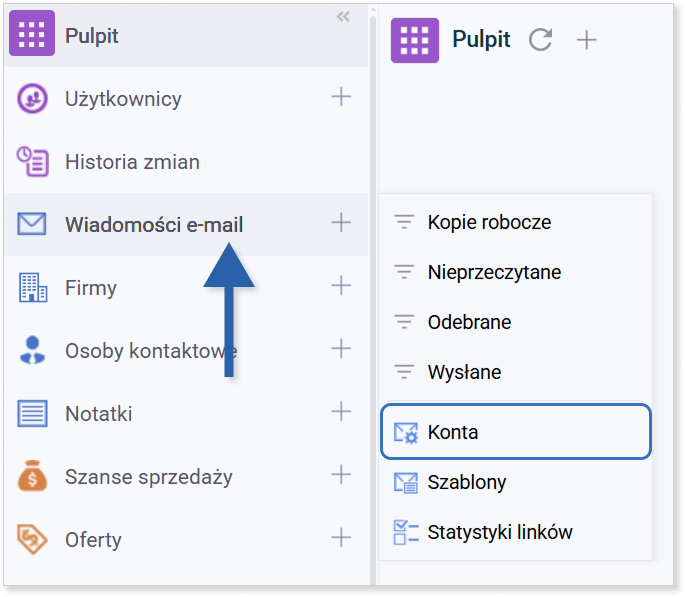Click the Notatki notes icon
The image size is (685, 597).
click(x=32, y=414)
